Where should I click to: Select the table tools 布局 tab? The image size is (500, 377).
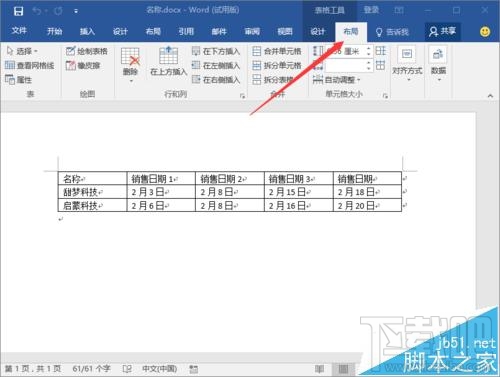click(351, 31)
